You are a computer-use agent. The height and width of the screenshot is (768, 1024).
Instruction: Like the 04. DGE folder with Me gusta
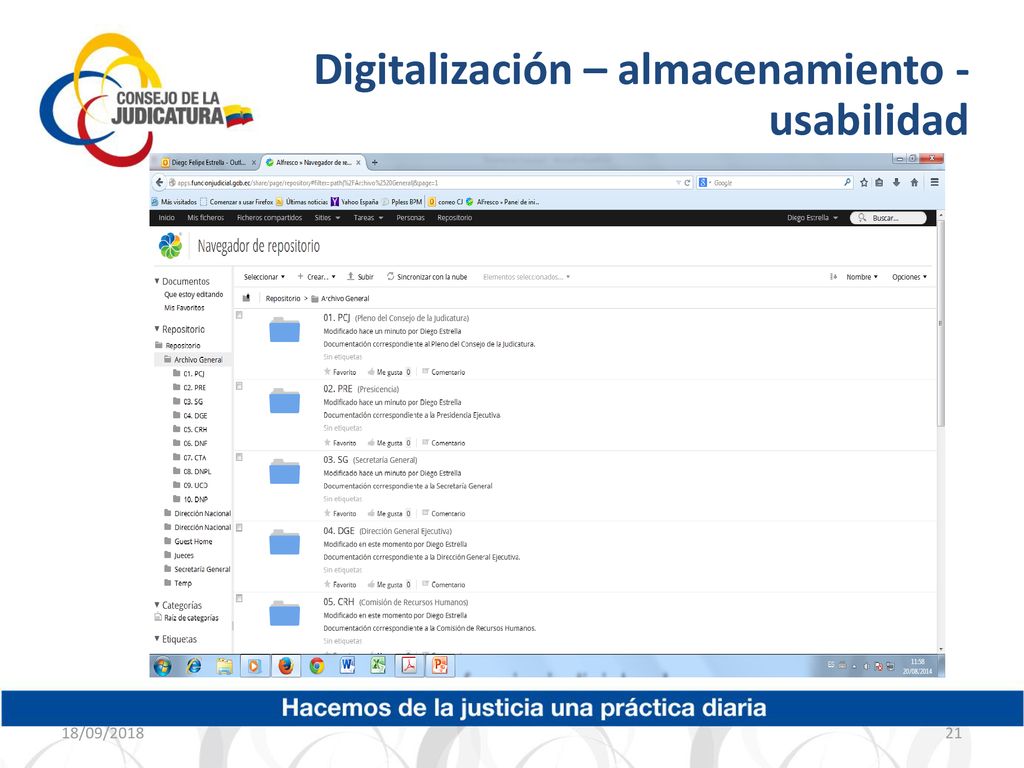click(x=385, y=585)
